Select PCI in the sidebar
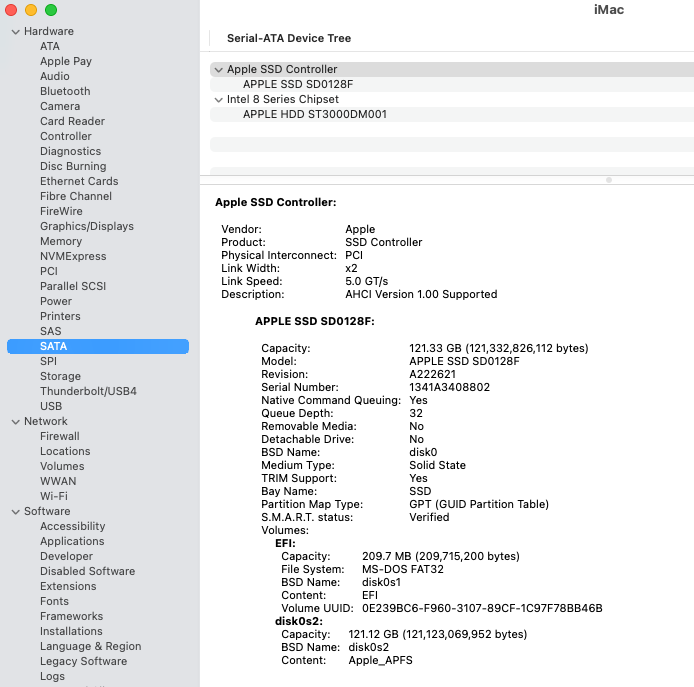Screen dimensions: 694x687 49,271
